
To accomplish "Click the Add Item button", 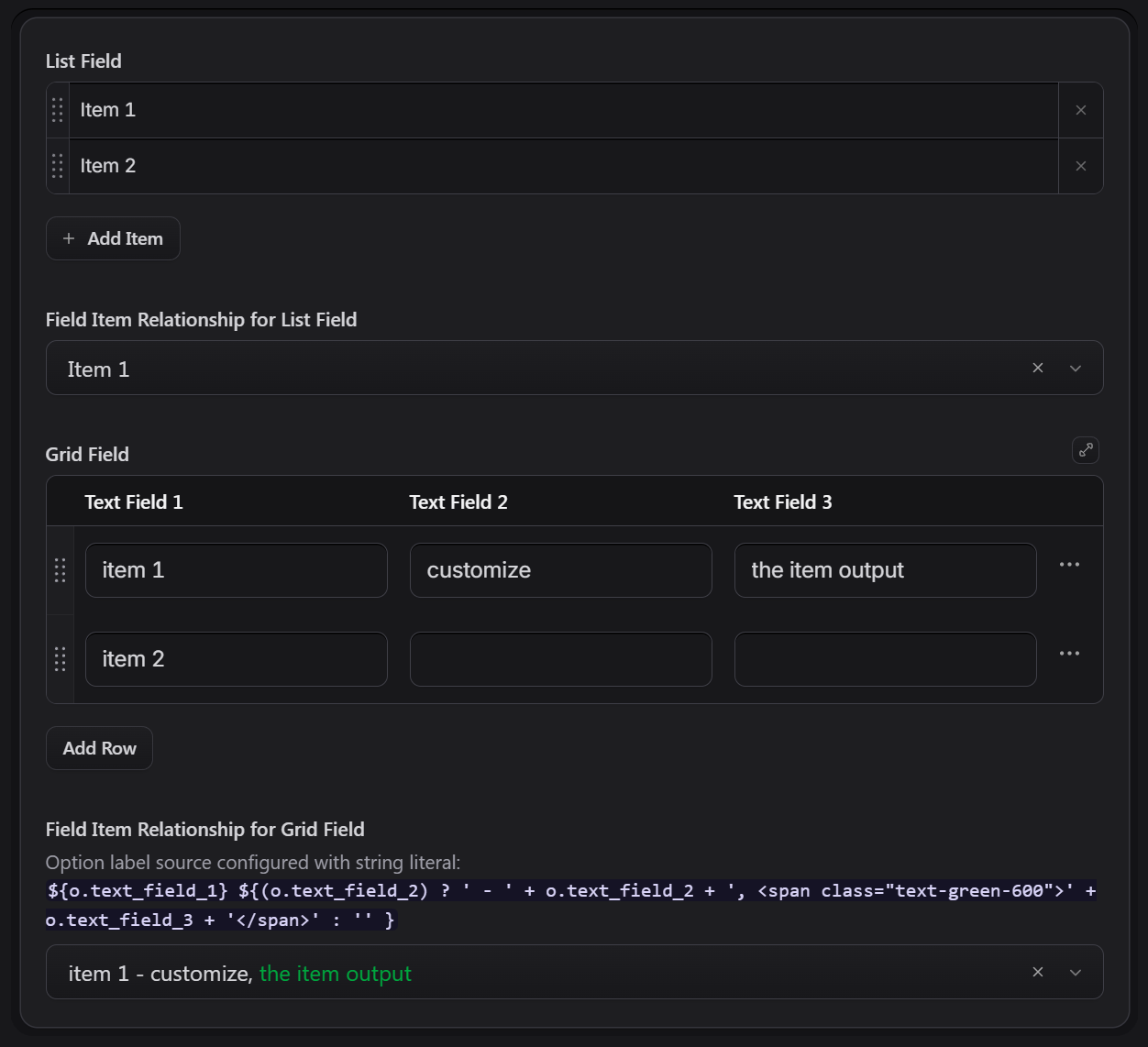I will [113, 238].
